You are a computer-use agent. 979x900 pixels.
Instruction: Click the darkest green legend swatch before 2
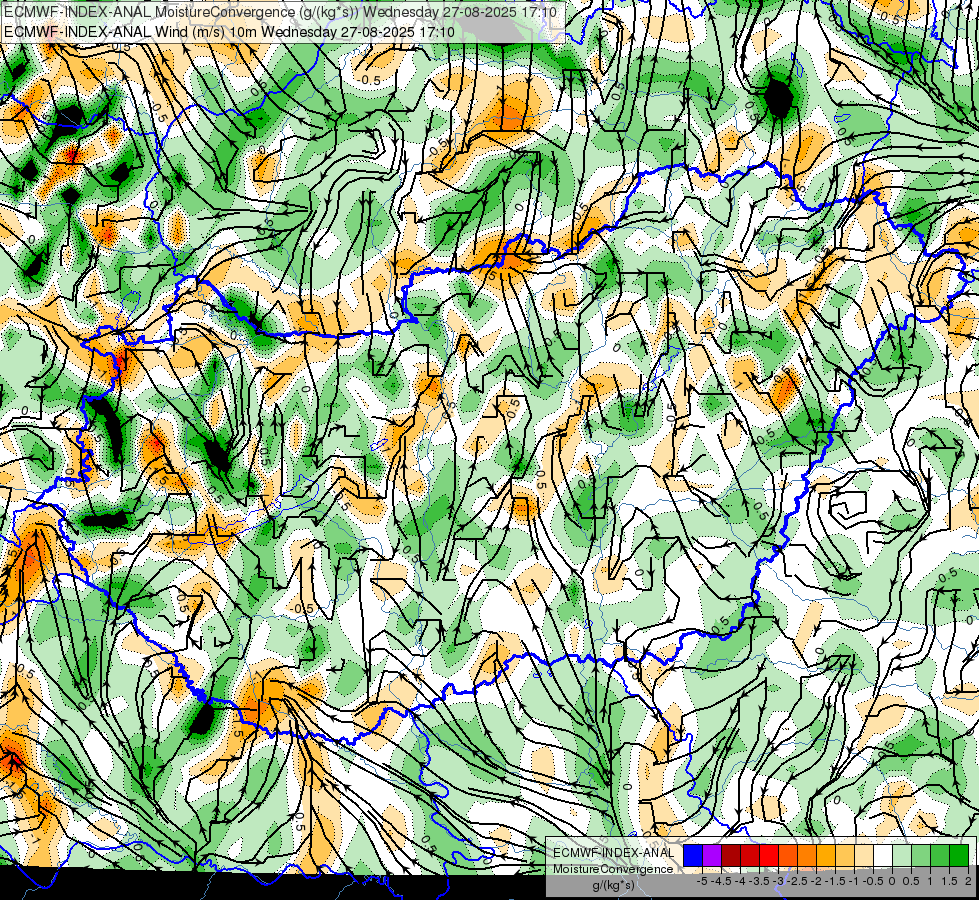(959, 856)
